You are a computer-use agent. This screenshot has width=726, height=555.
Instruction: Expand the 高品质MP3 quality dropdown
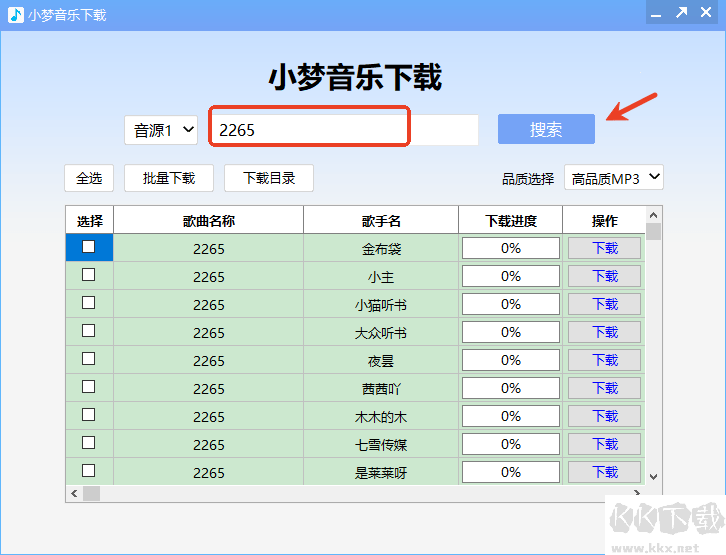pyautogui.click(x=613, y=177)
